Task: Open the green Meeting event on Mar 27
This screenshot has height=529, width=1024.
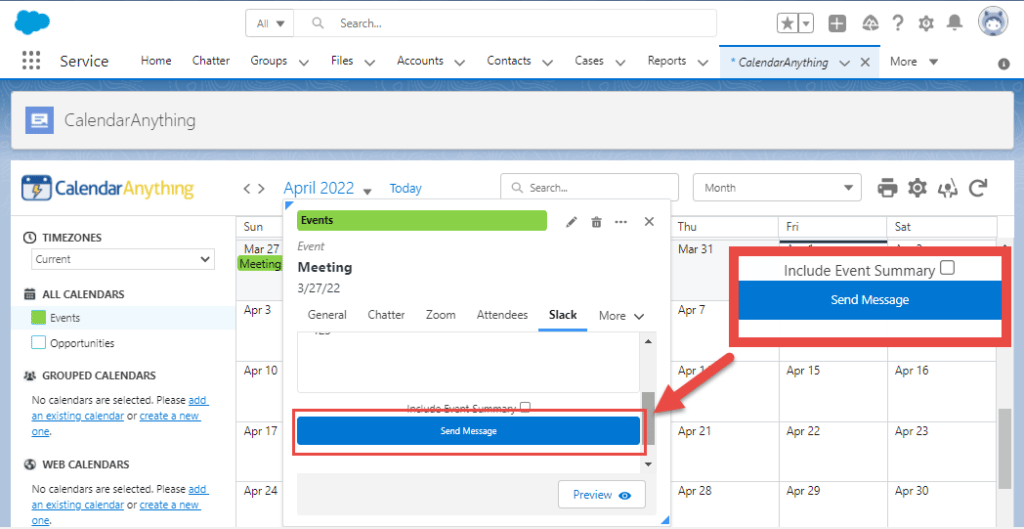Action: (x=260, y=264)
